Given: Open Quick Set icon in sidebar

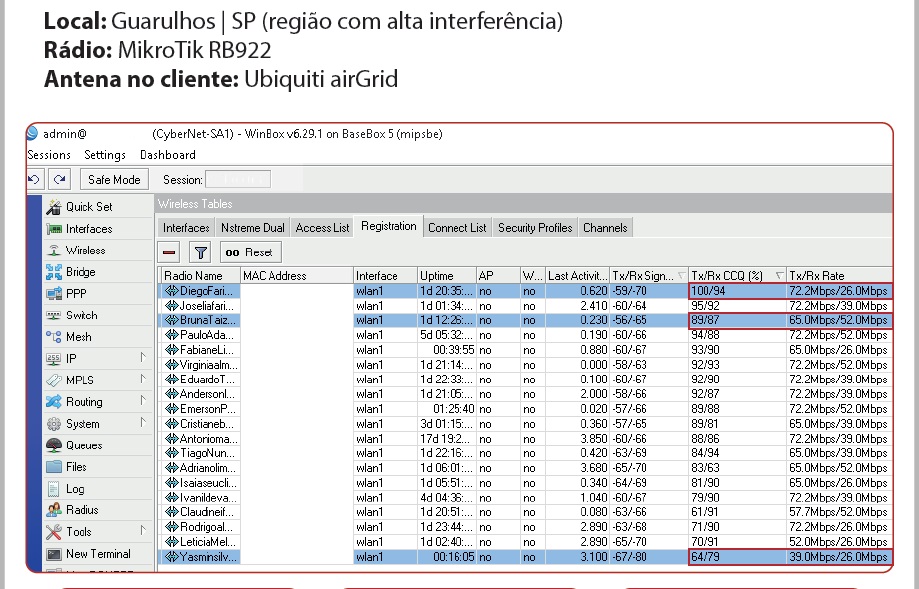Looking at the screenshot, I should point(54,207).
